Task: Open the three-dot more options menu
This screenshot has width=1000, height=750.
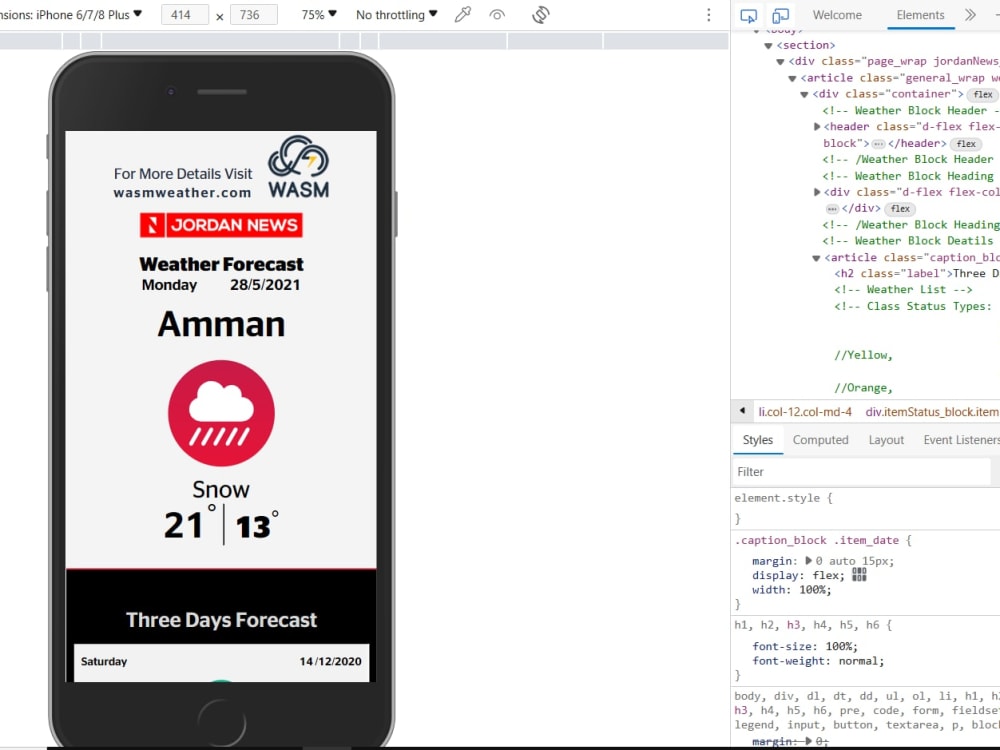Action: tap(709, 15)
